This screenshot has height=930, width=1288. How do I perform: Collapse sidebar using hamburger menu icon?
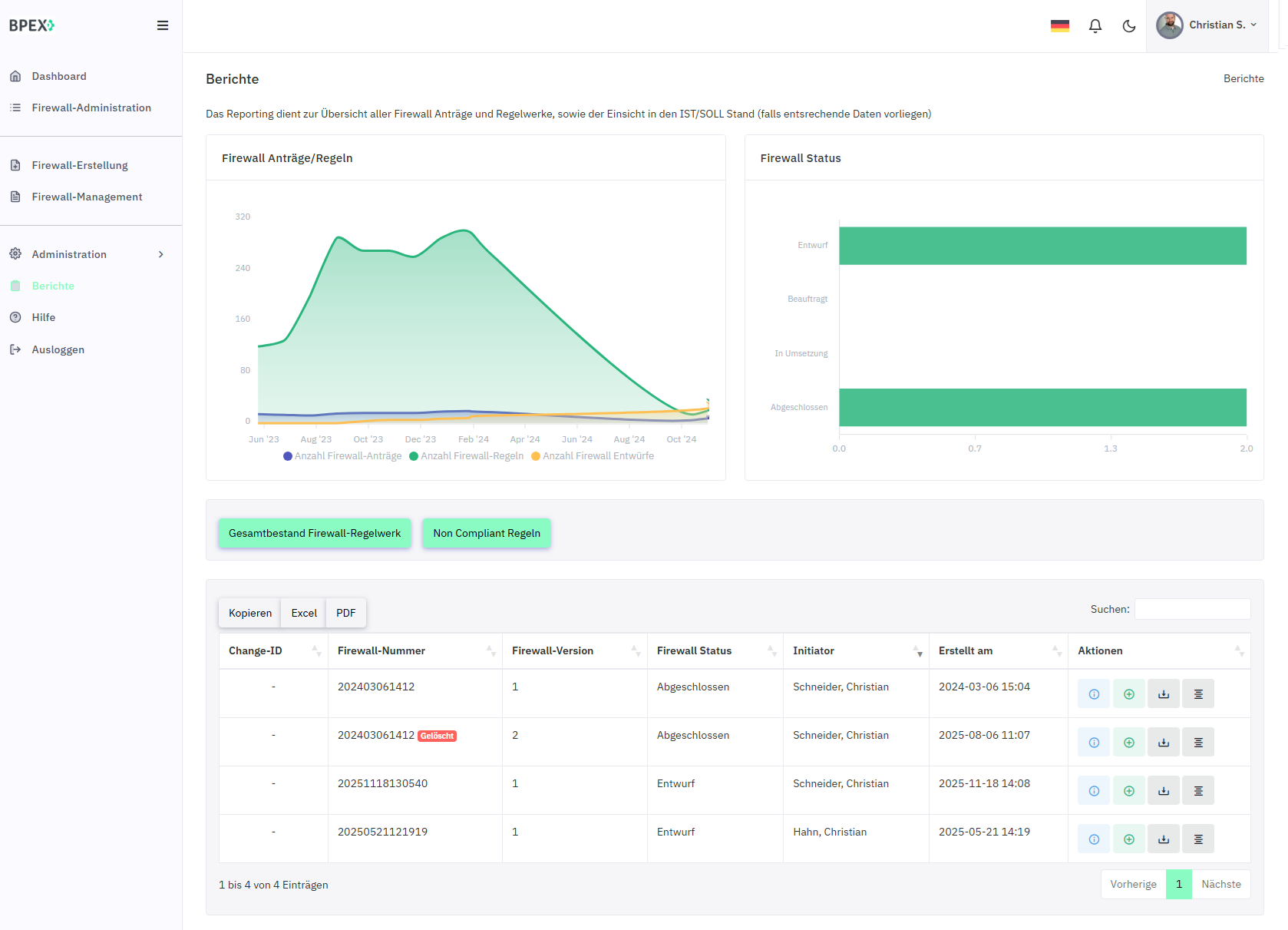[163, 25]
